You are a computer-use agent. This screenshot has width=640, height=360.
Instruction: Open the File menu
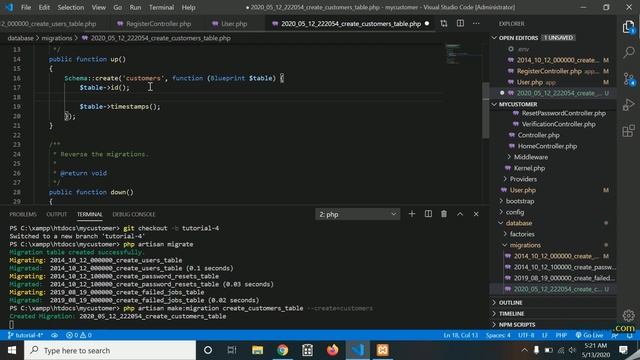[x=26, y=7]
